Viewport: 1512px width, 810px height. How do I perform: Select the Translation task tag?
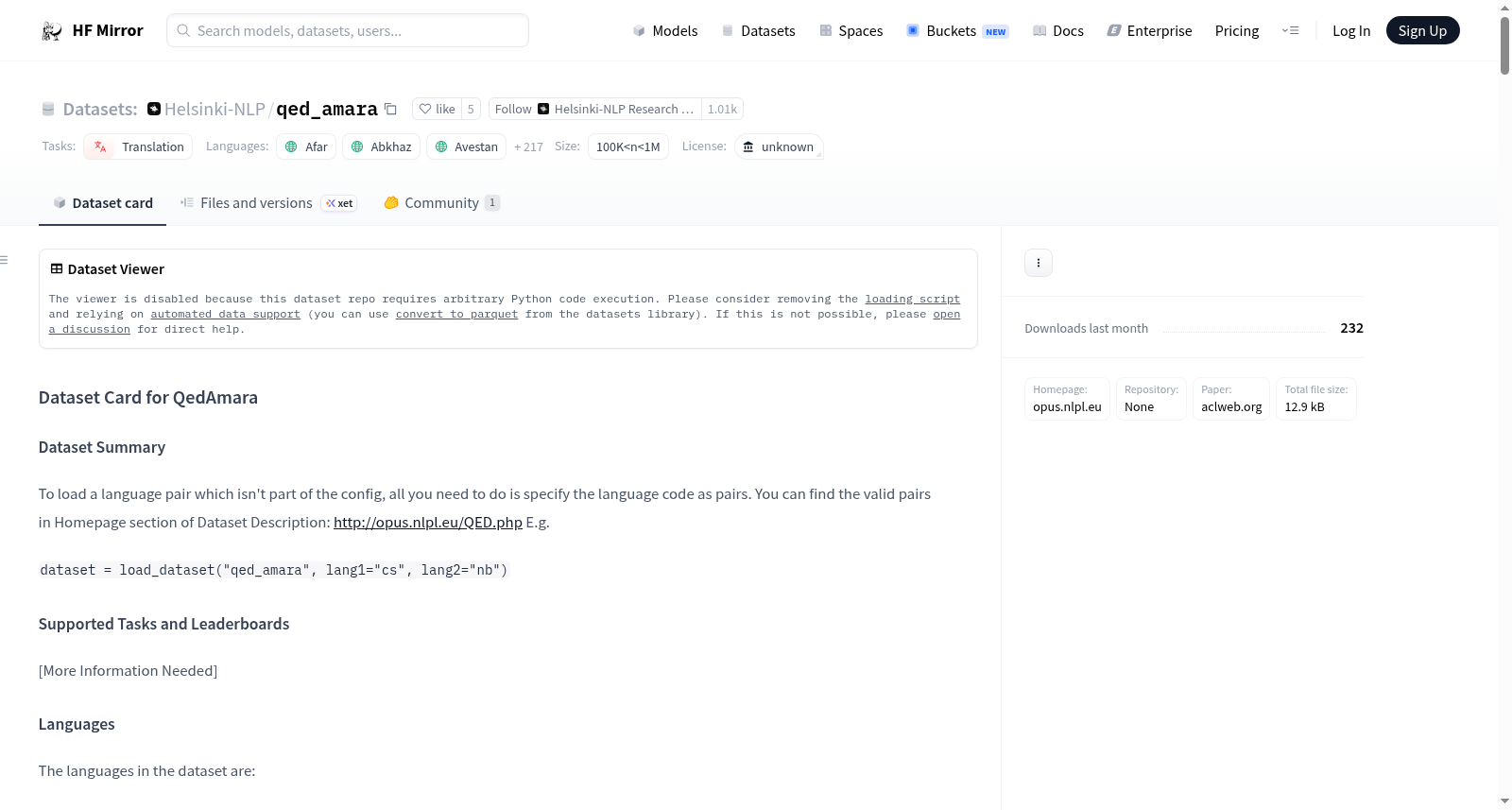pos(138,146)
